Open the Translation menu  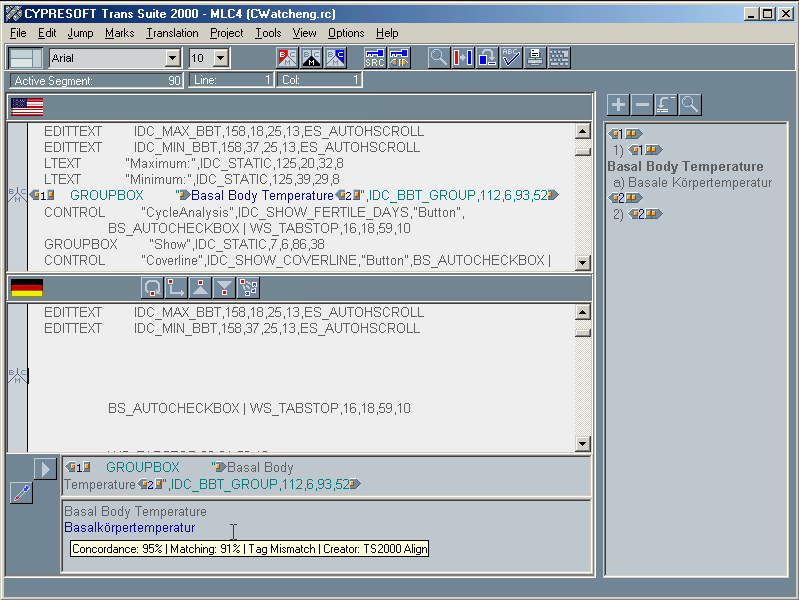[x=172, y=33]
